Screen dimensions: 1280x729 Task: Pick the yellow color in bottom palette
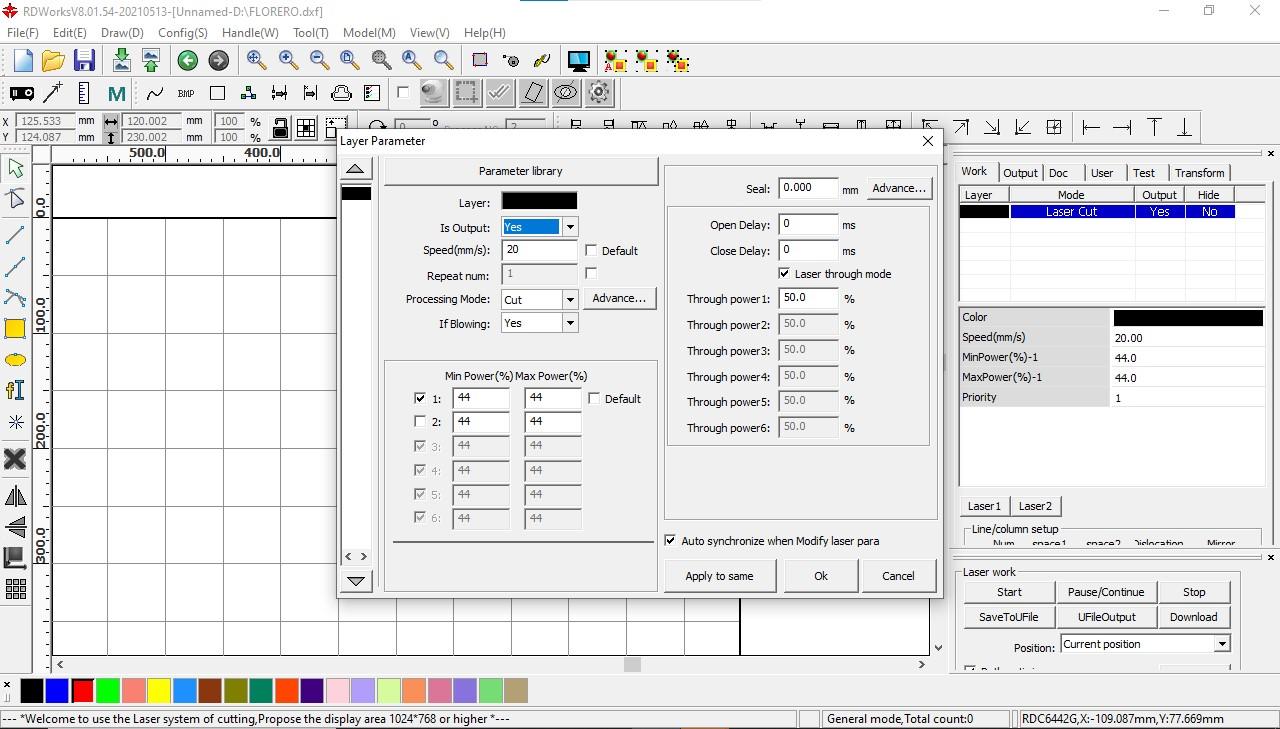click(x=159, y=690)
